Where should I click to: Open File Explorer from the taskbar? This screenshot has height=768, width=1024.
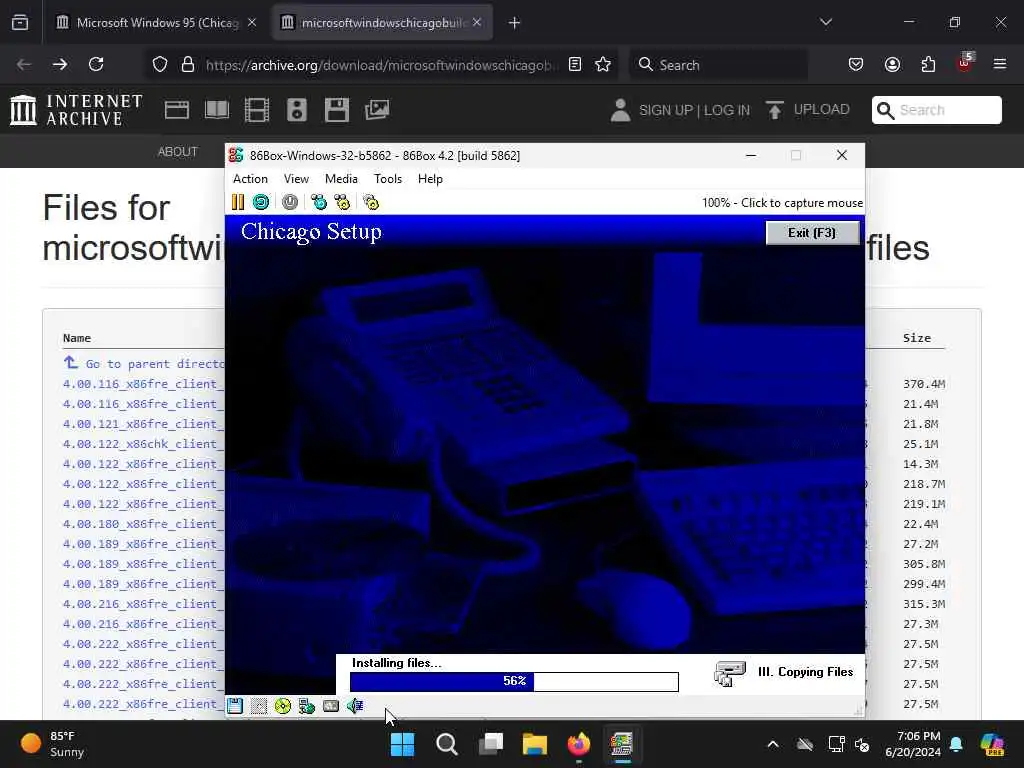(x=535, y=744)
